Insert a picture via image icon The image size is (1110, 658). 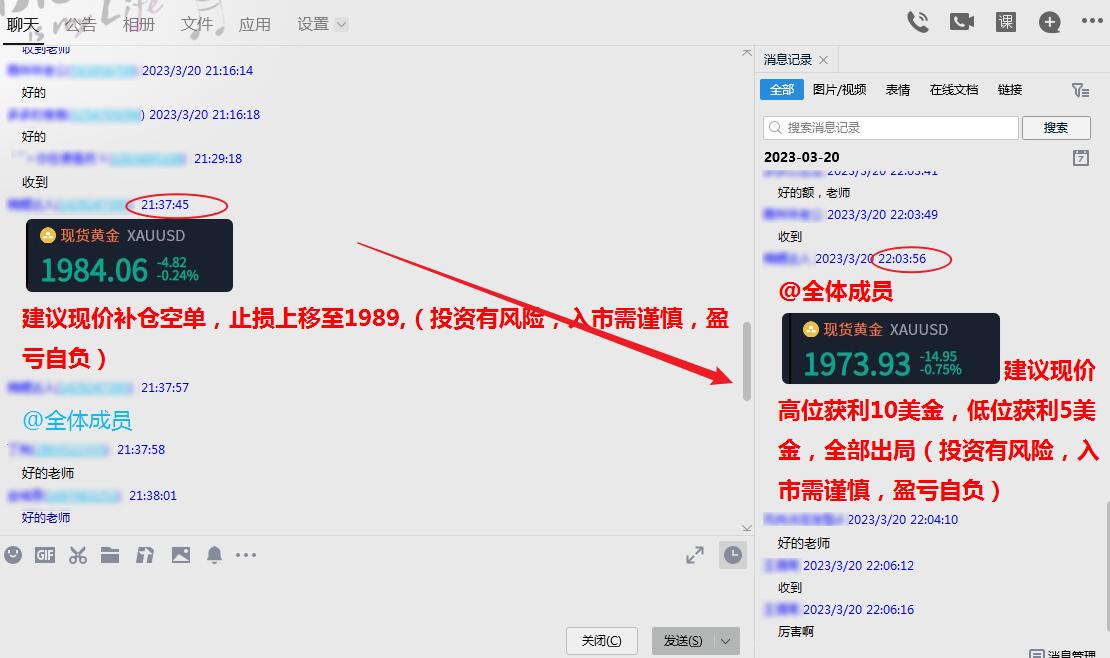pyautogui.click(x=181, y=555)
